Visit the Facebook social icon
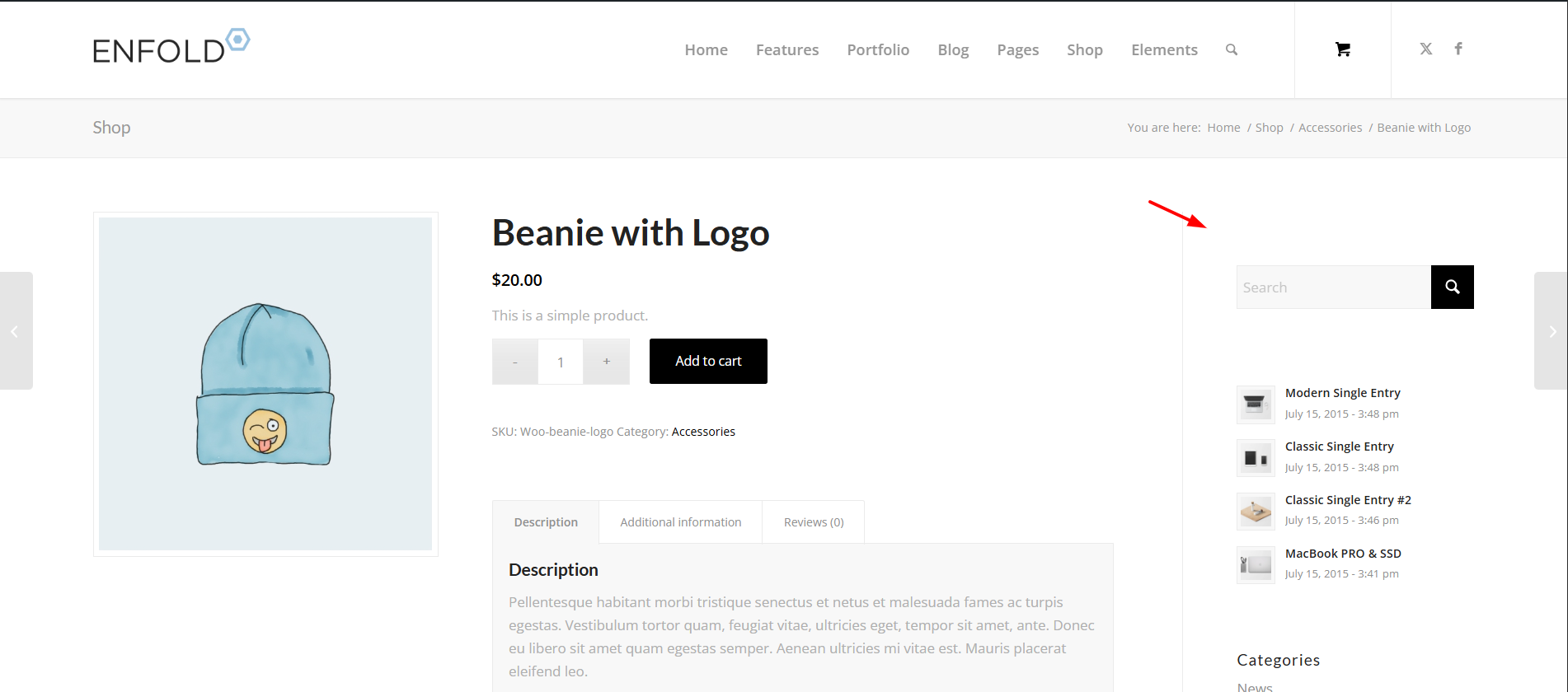Image resolution: width=1568 pixels, height=692 pixels. [x=1458, y=49]
